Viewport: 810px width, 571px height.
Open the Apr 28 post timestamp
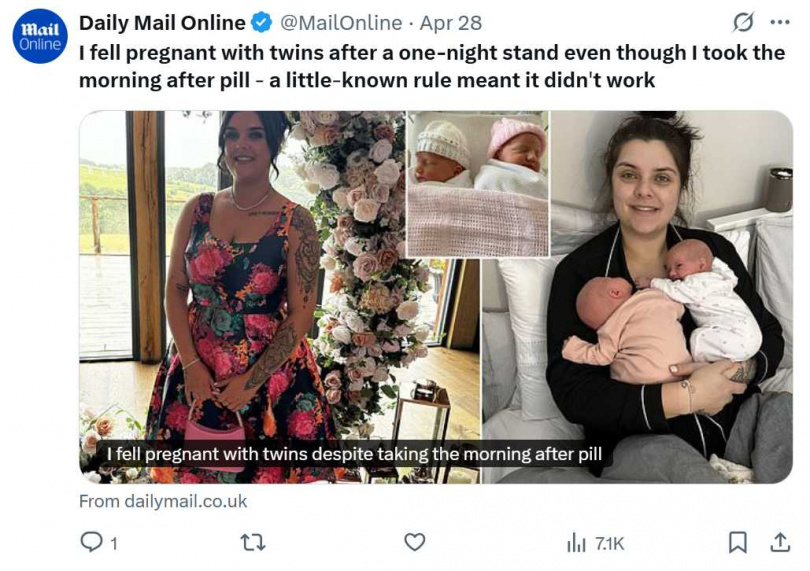pos(451,22)
